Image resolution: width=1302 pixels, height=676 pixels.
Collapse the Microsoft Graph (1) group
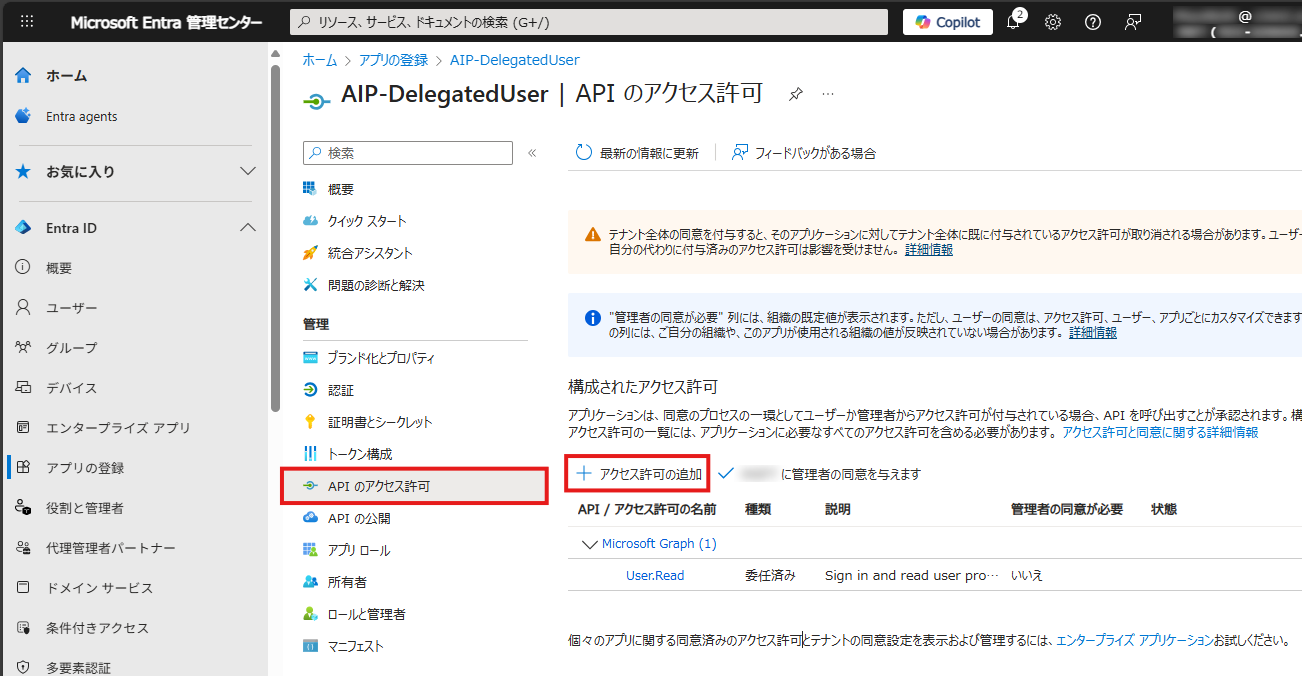coord(589,544)
